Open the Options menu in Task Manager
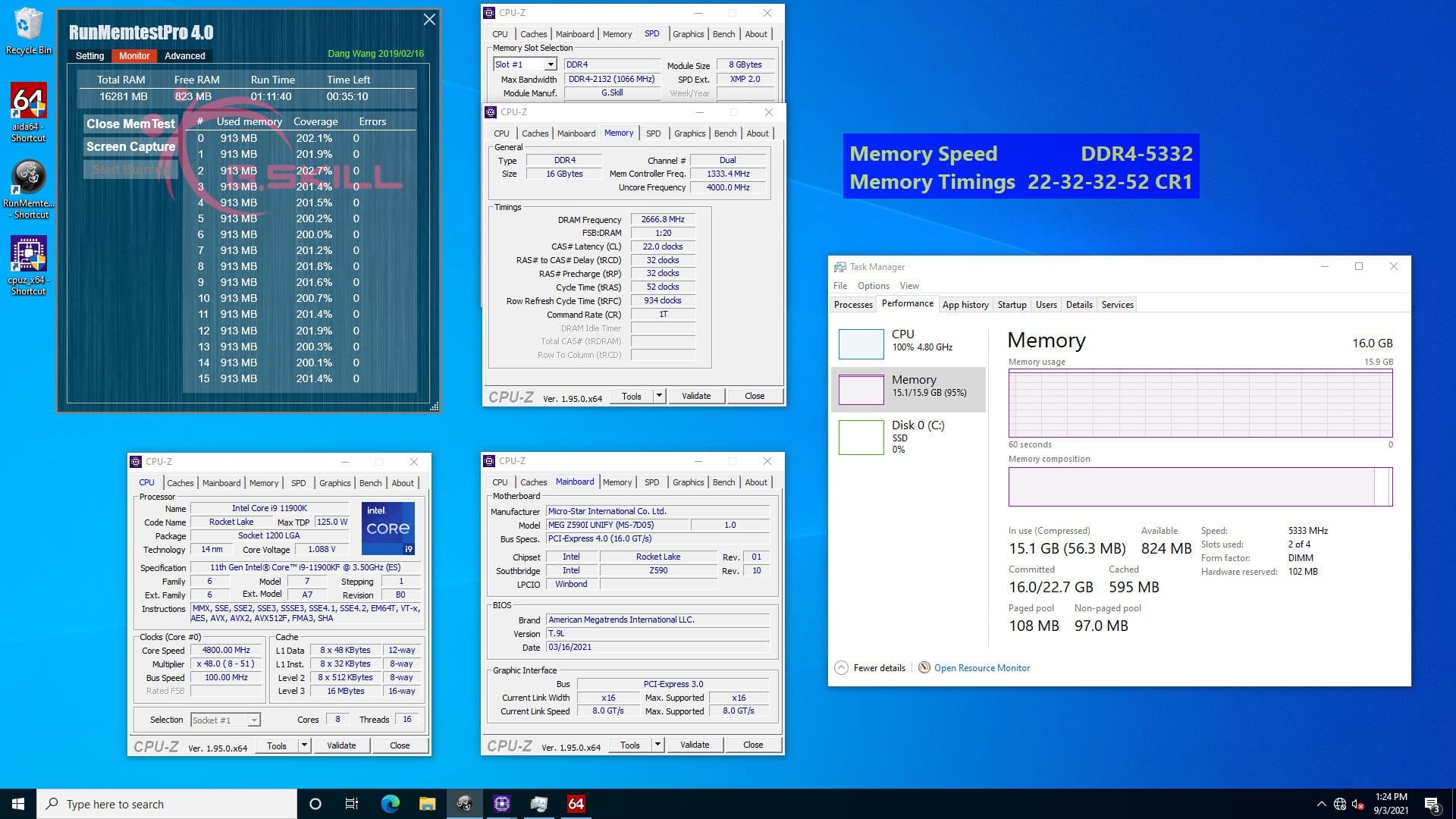This screenshot has width=1456, height=819. pos(873,286)
